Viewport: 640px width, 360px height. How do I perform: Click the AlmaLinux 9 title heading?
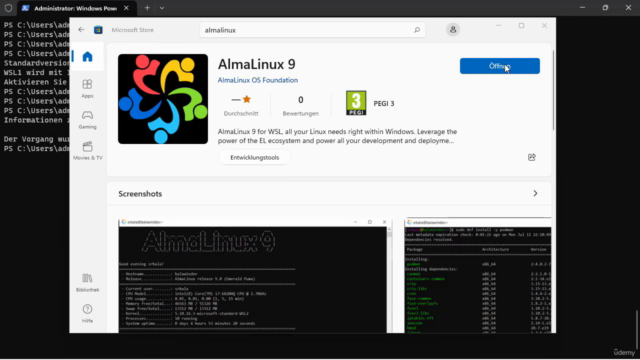tap(256, 64)
